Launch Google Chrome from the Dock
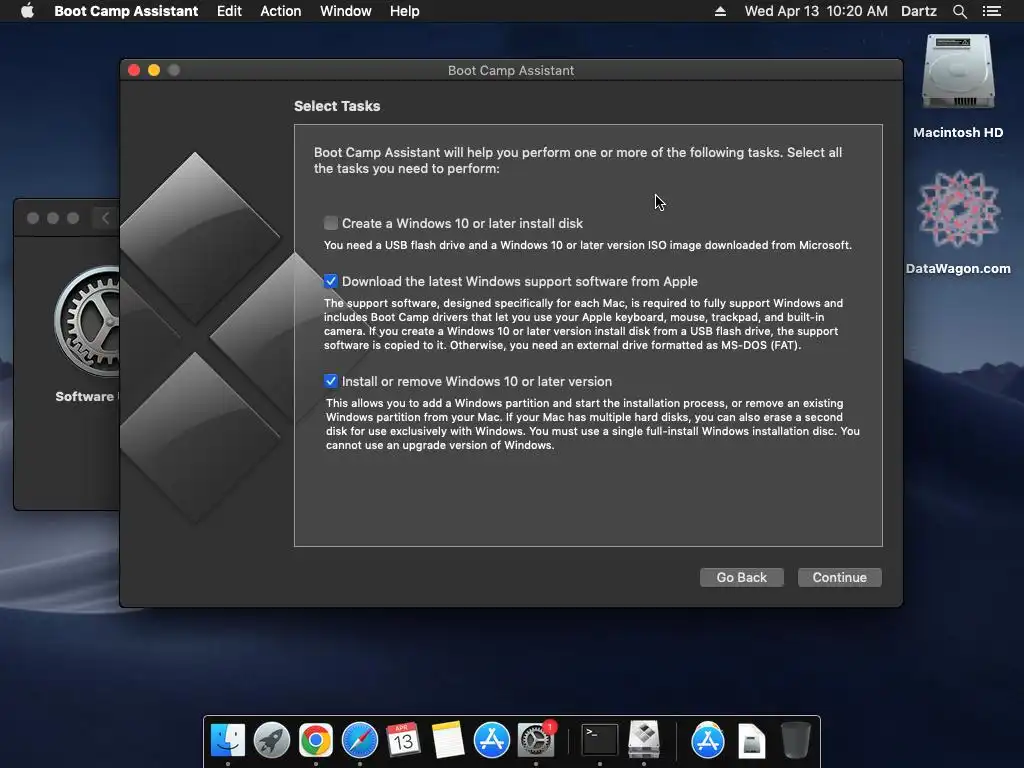This screenshot has height=768, width=1024. pyautogui.click(x=315, y=740)
